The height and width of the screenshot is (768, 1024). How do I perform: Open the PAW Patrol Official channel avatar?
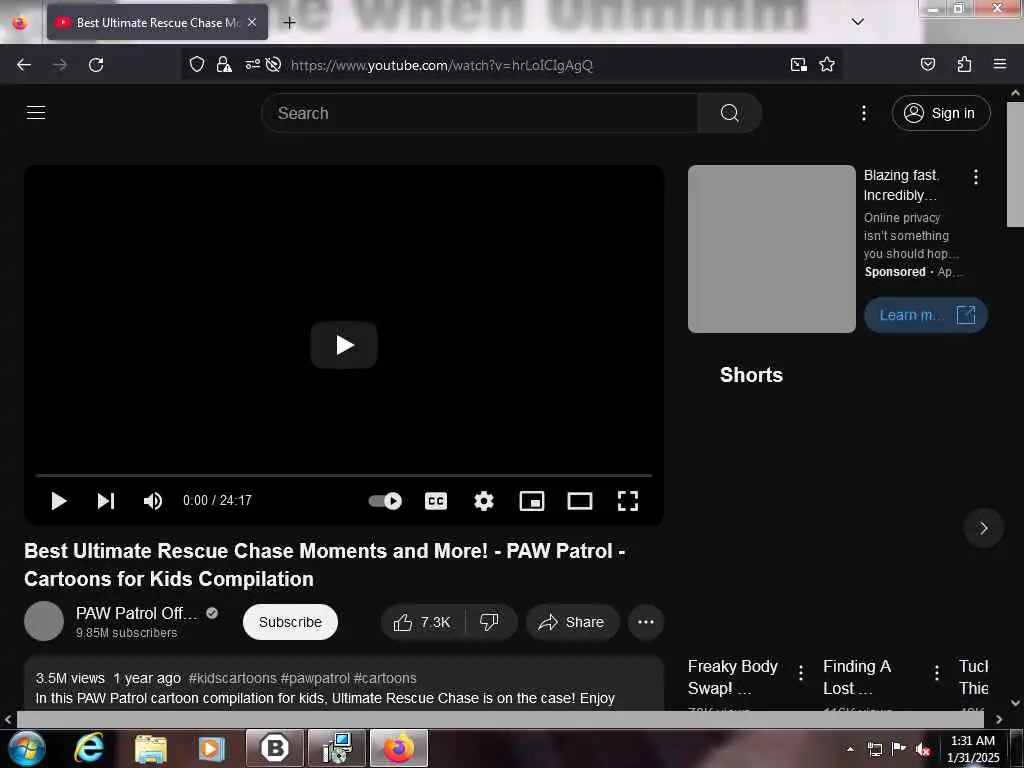click(x=44, y=621)
